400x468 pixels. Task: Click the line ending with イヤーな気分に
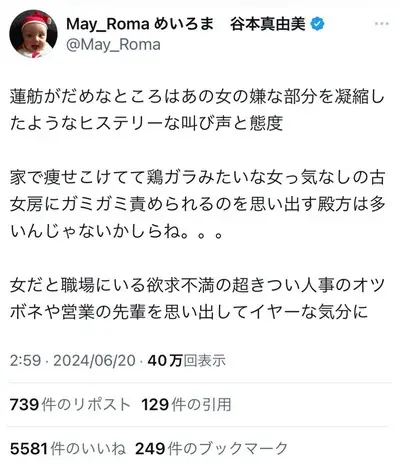189,312
